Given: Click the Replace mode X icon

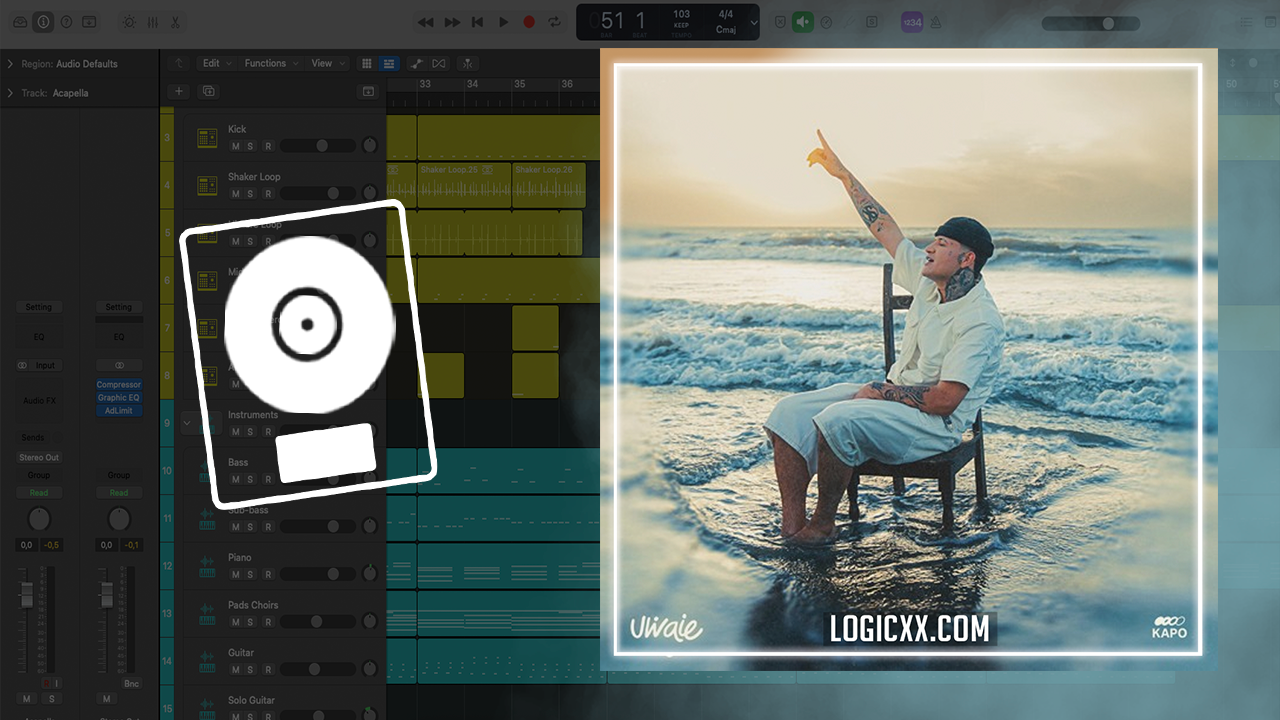Looking at the screenshot, I should tap(780, 22).
